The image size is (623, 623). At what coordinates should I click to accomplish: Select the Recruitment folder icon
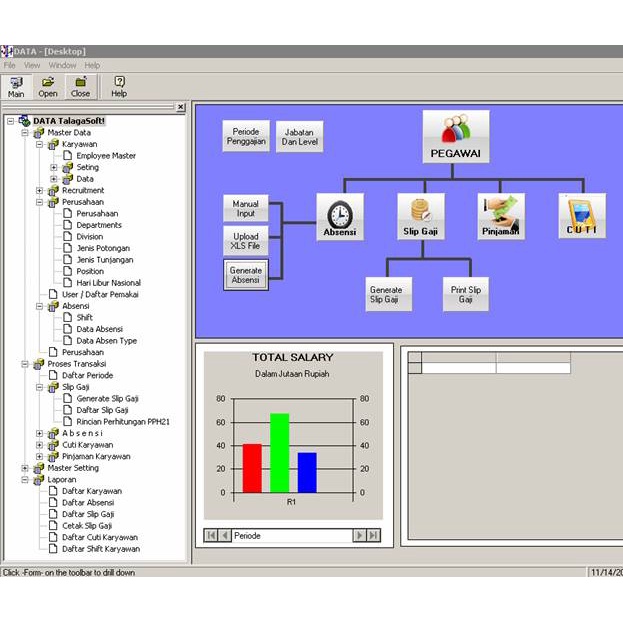(x=53, y=191)
